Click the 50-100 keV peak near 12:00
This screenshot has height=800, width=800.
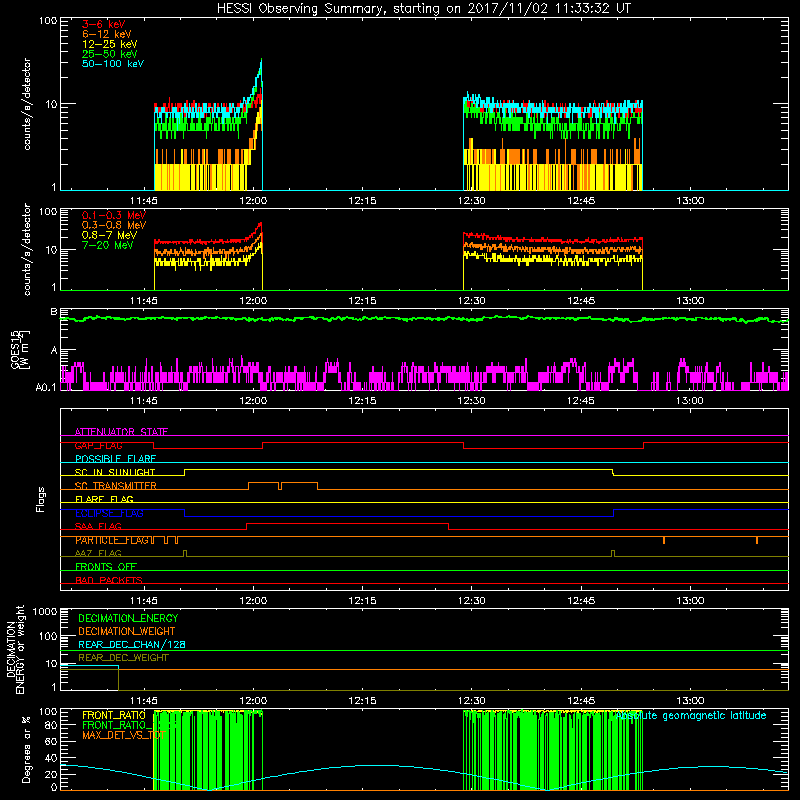click(x=261, y=62)
